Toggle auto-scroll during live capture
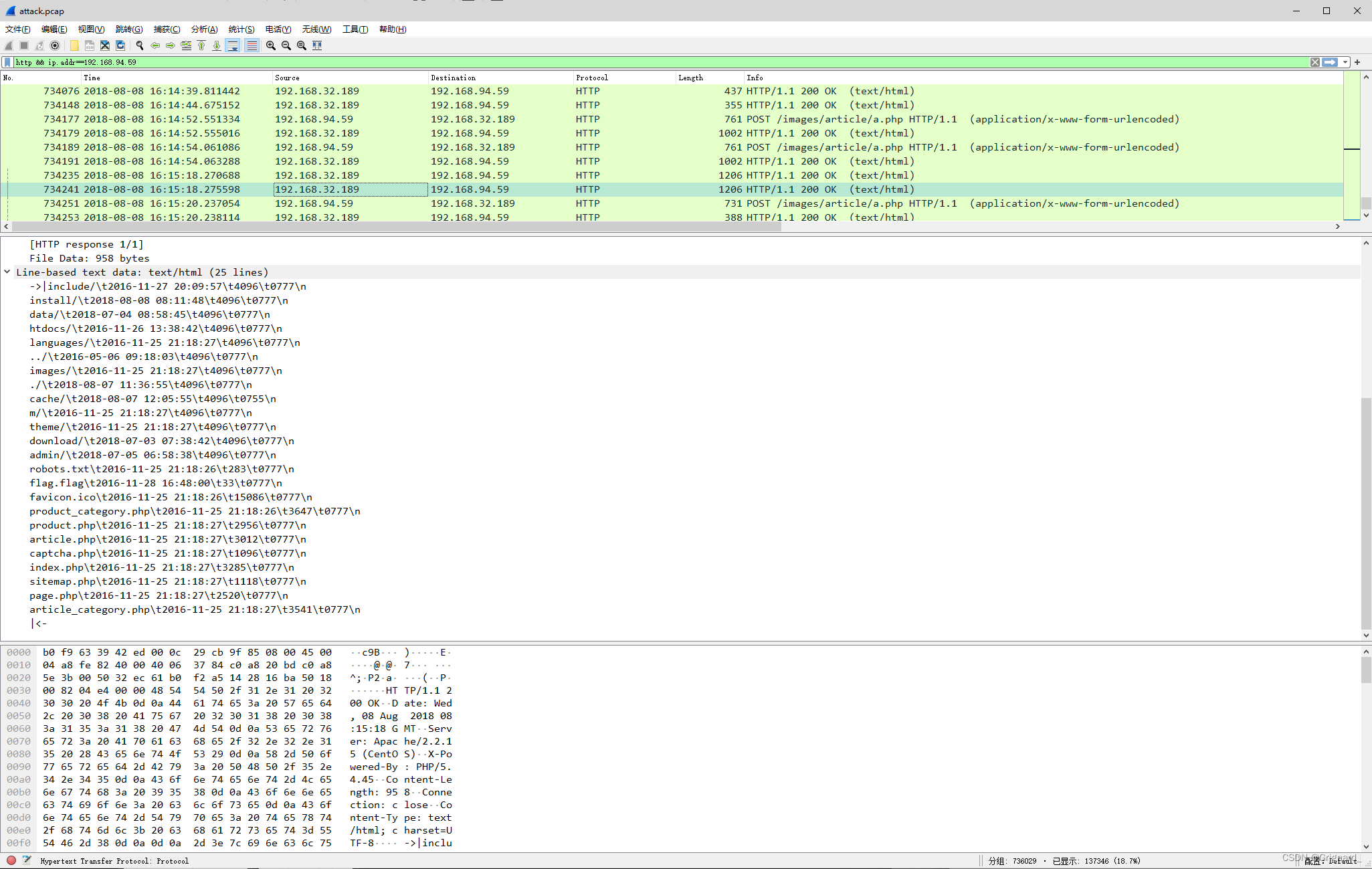This screenshot has height=869, width=1372. [233, 45]
